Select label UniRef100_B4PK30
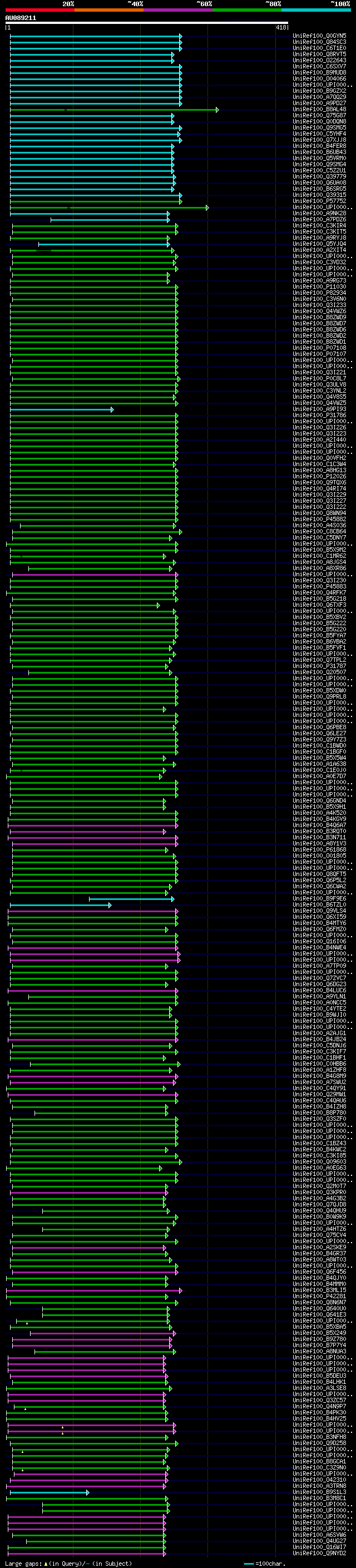Image resolution: width=356 pixels, height=1568 pixels. (319, 1412)
